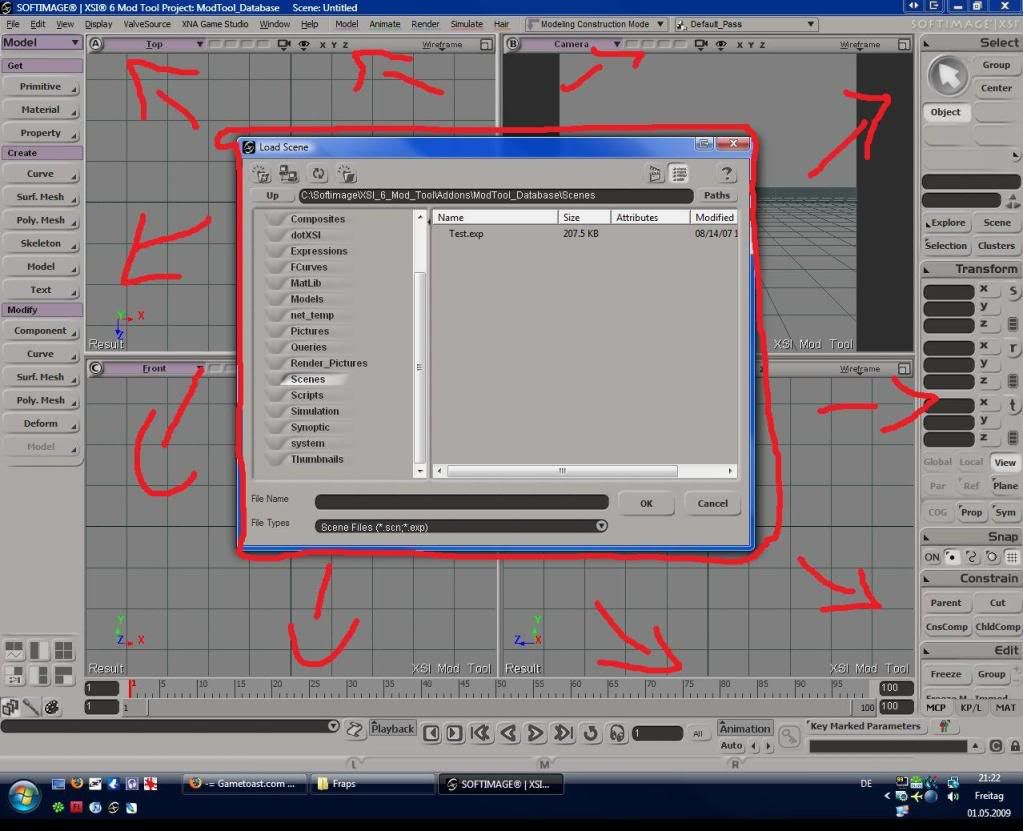Click Cancel in the Load Scene dialog
The height and width of the screenshot is (831, 1023).
tap(712, 504)
